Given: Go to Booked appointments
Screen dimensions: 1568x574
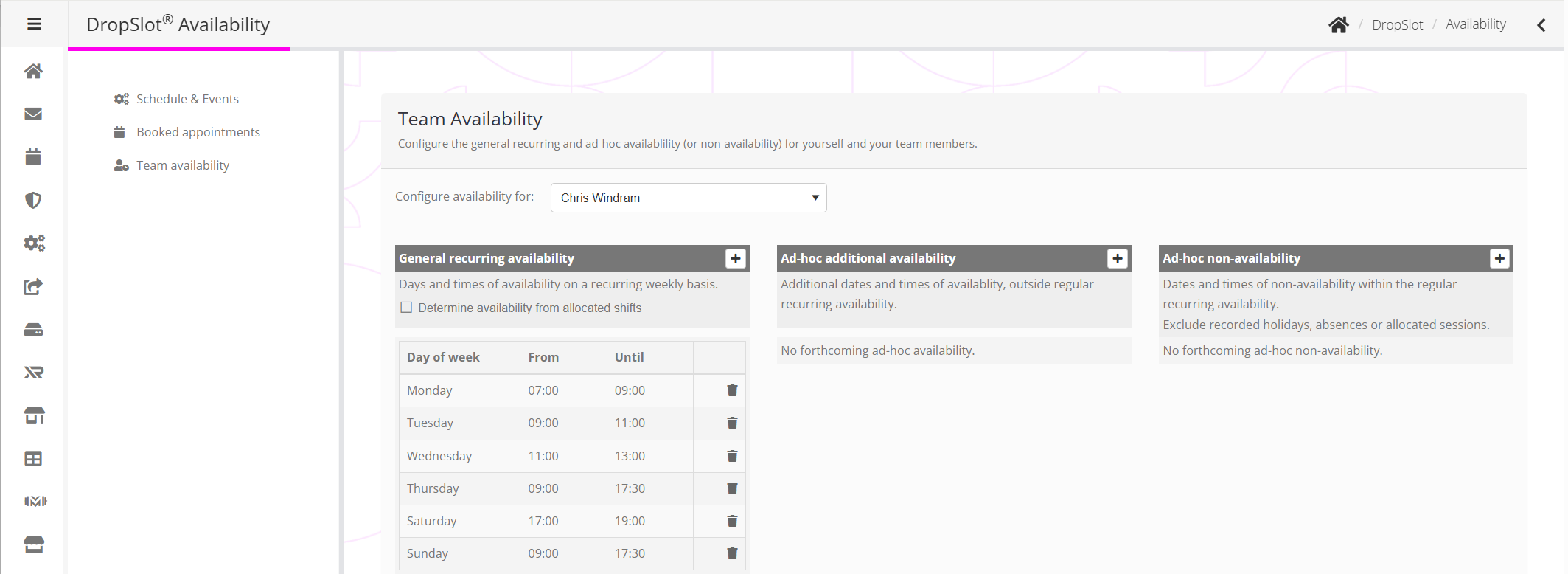Looking at the screenshot, I should (198, 132).
